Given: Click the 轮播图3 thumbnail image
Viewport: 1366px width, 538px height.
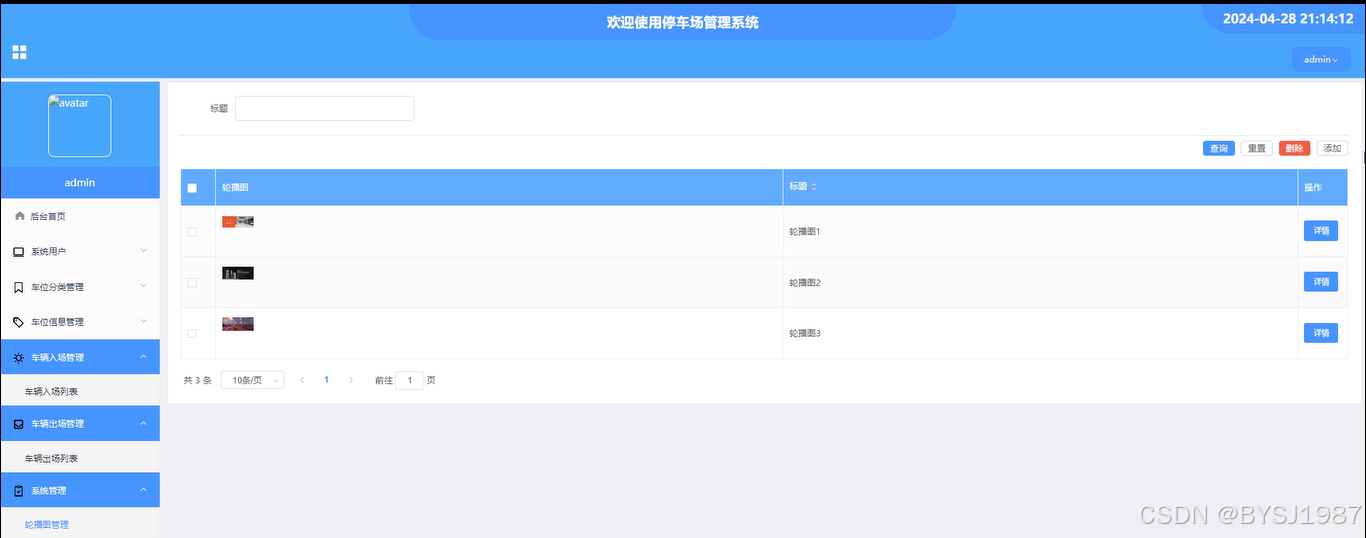Looking at the screenshot, I should (x=238, y=324).
